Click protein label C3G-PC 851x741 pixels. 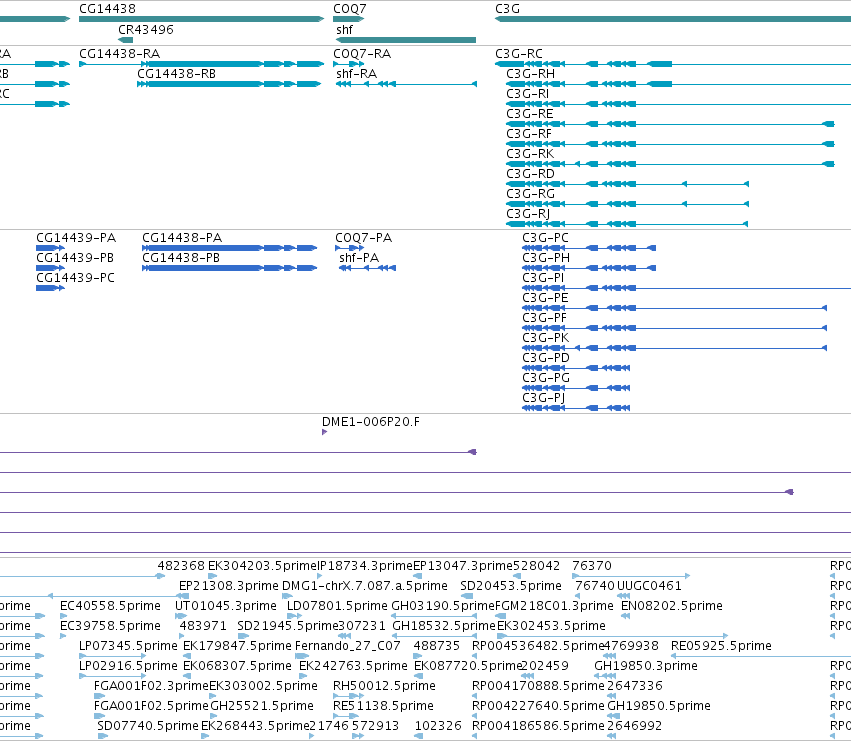tap(545, 237)
